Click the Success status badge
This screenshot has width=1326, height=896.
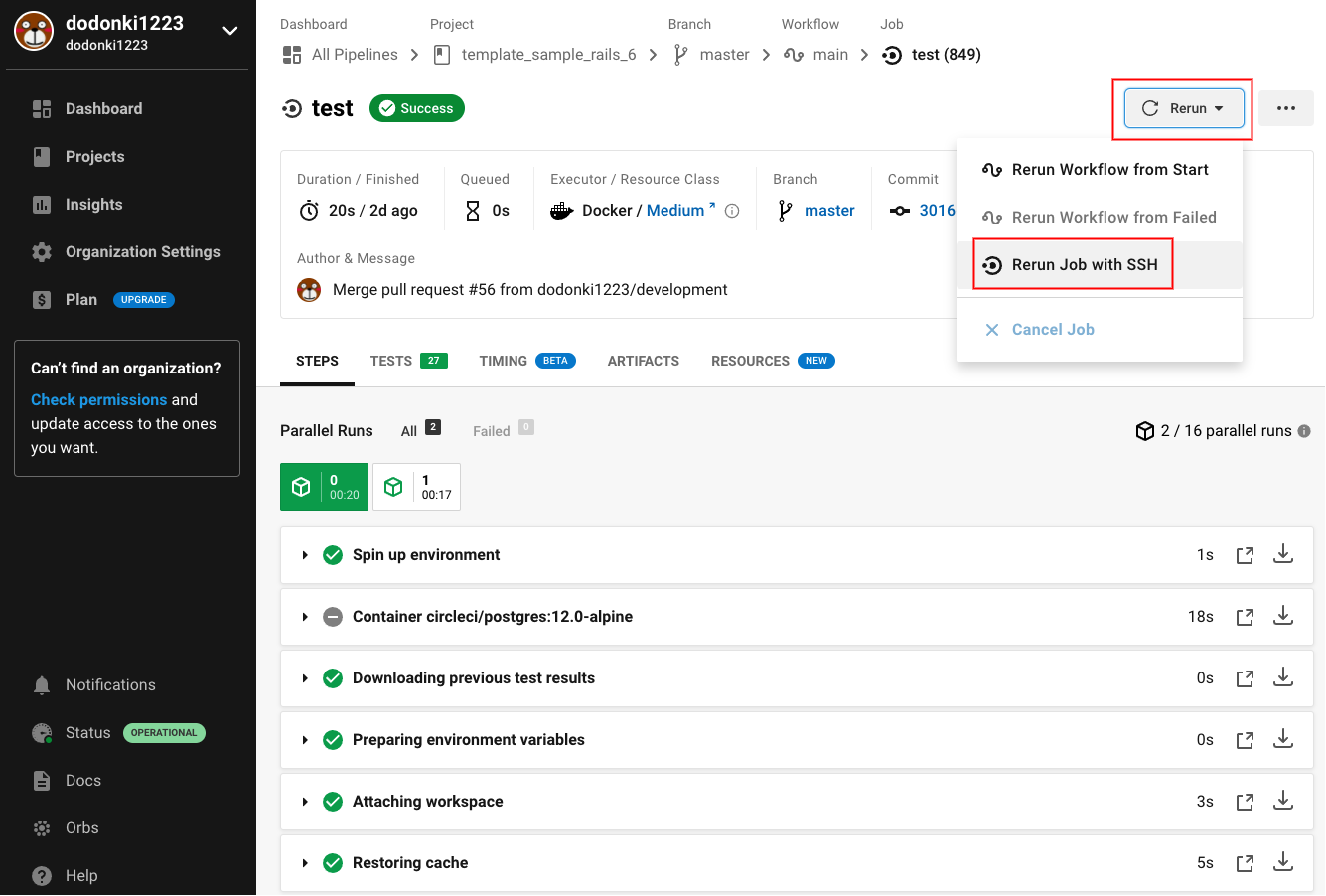[x=417, y=109]
